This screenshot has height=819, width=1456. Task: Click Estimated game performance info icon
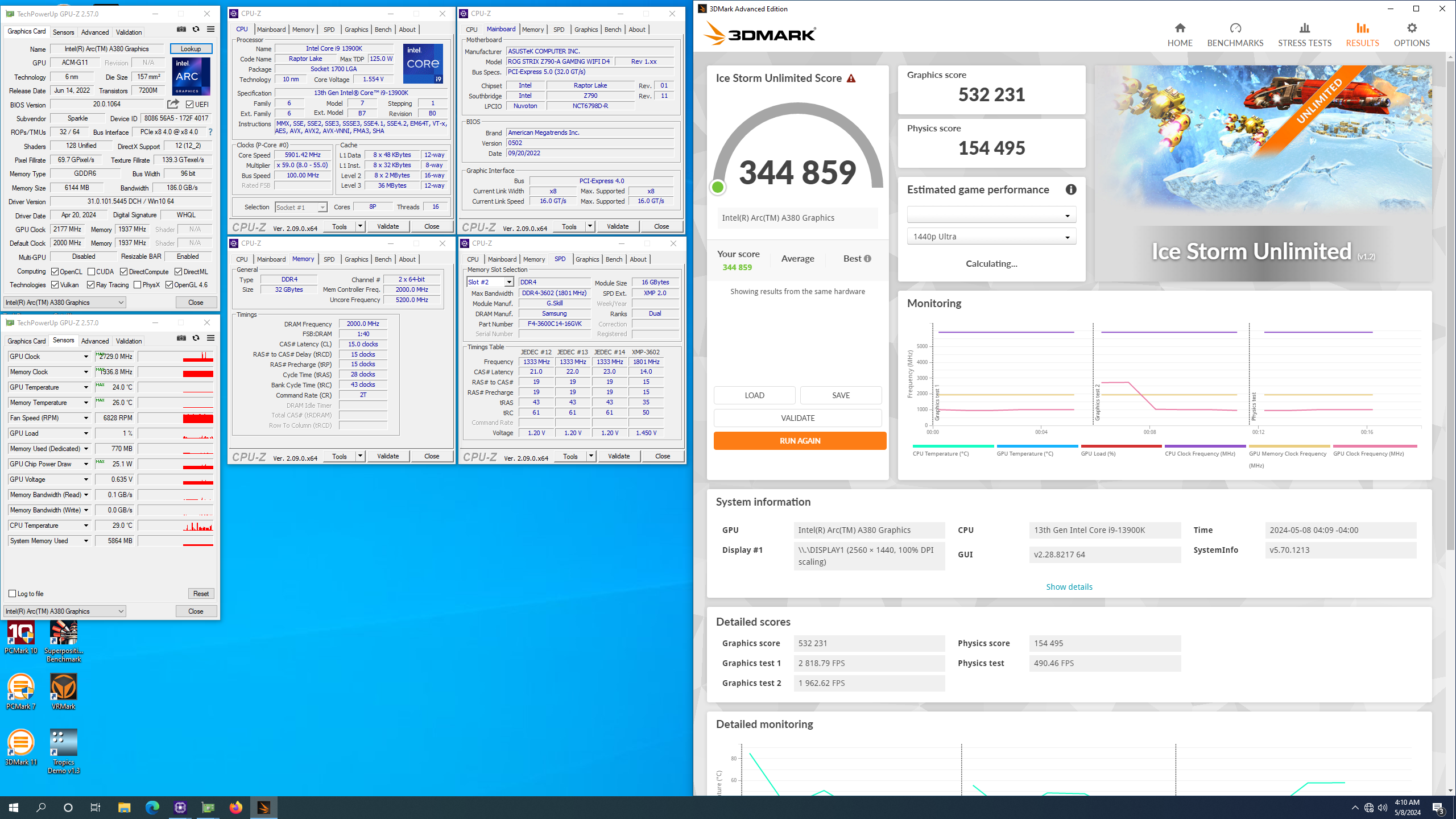pyautogui.click(x=1070, y=190)
